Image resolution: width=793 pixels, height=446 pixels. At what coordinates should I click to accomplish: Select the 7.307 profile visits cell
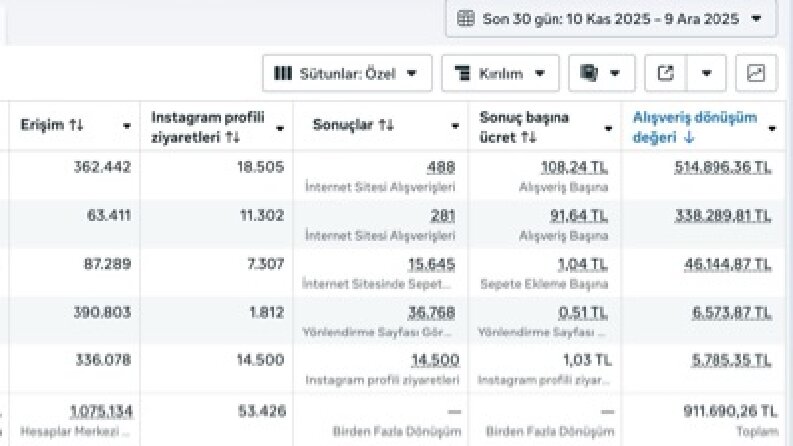coord(266,264)
